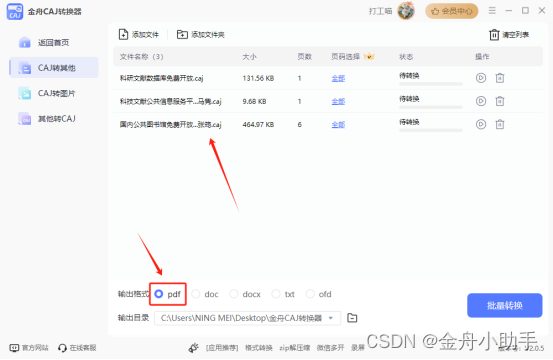Click the 清空列表 button label
Screen dimensions: 553x360
(516, 35)
